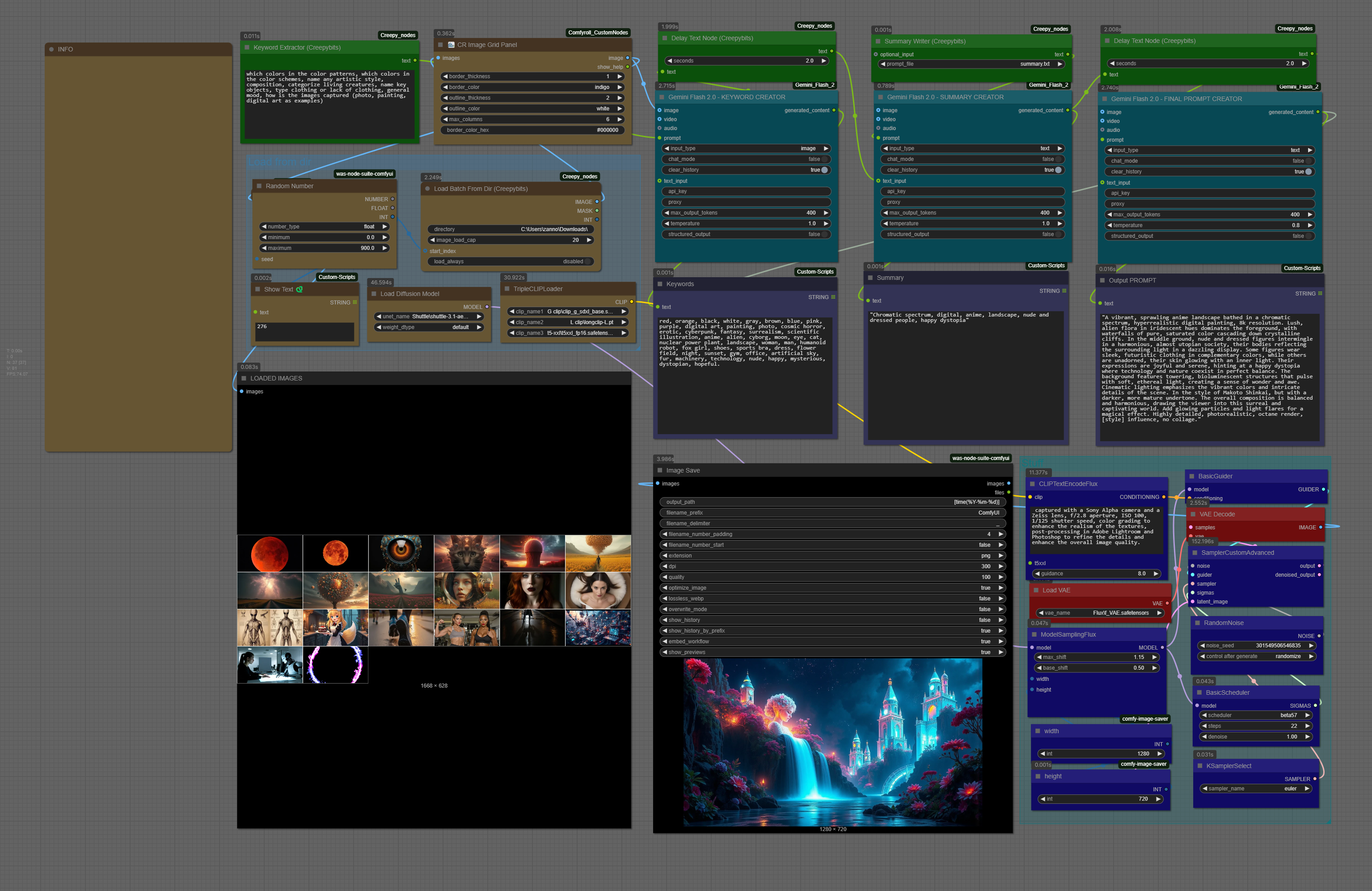1372x891 pixels.
Task: Click the red moon thumbnail in LOADED IMAGES
Action: 270,553
